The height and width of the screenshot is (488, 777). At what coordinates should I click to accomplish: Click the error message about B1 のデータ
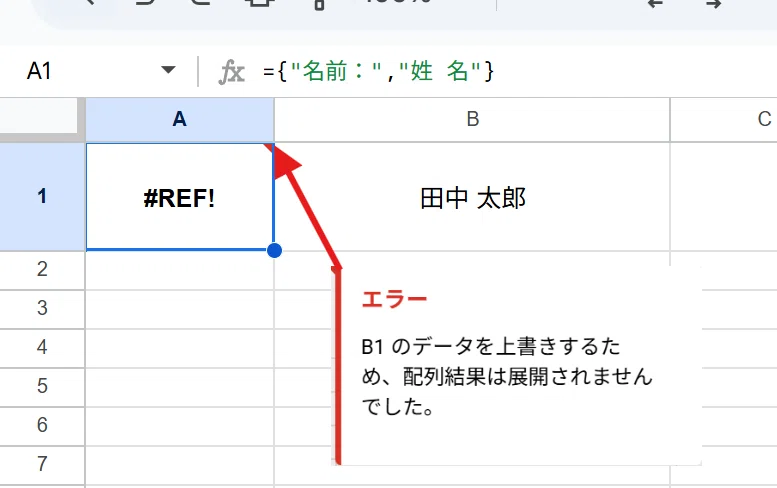click(506, 377)
